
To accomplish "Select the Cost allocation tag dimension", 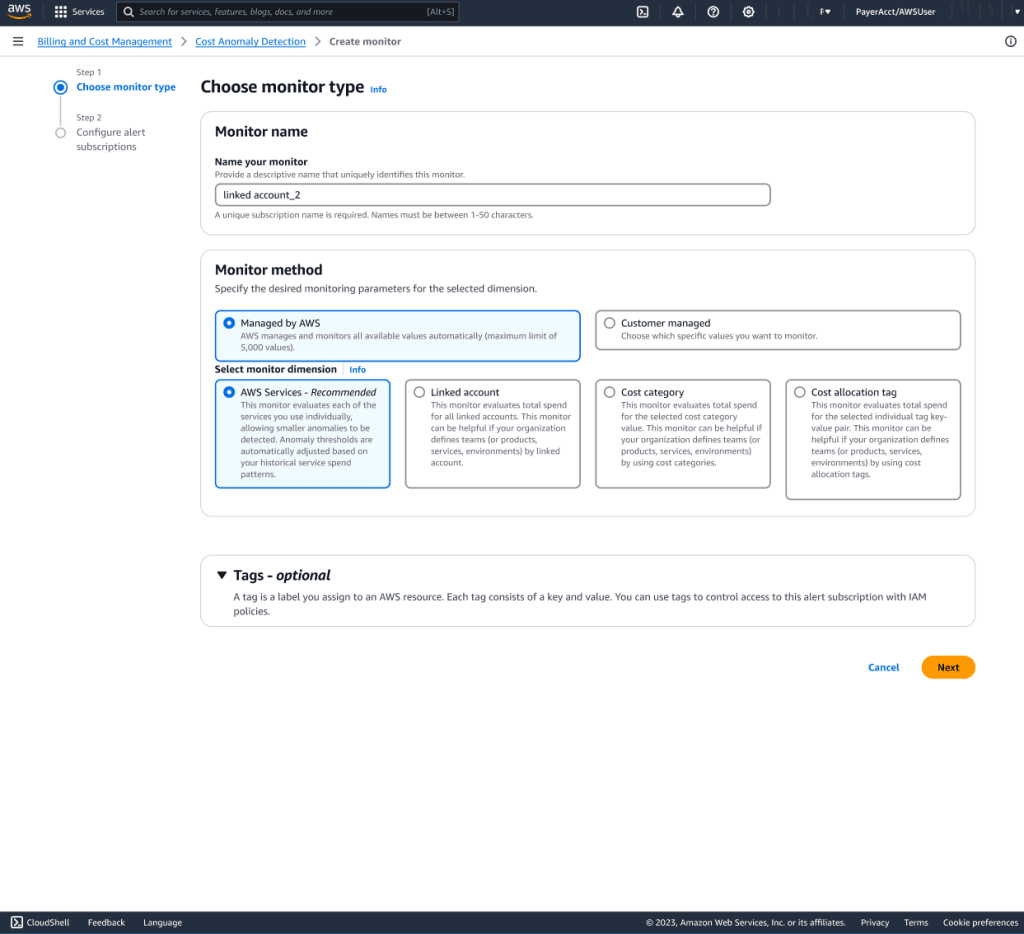I will [x=798, y=392].
